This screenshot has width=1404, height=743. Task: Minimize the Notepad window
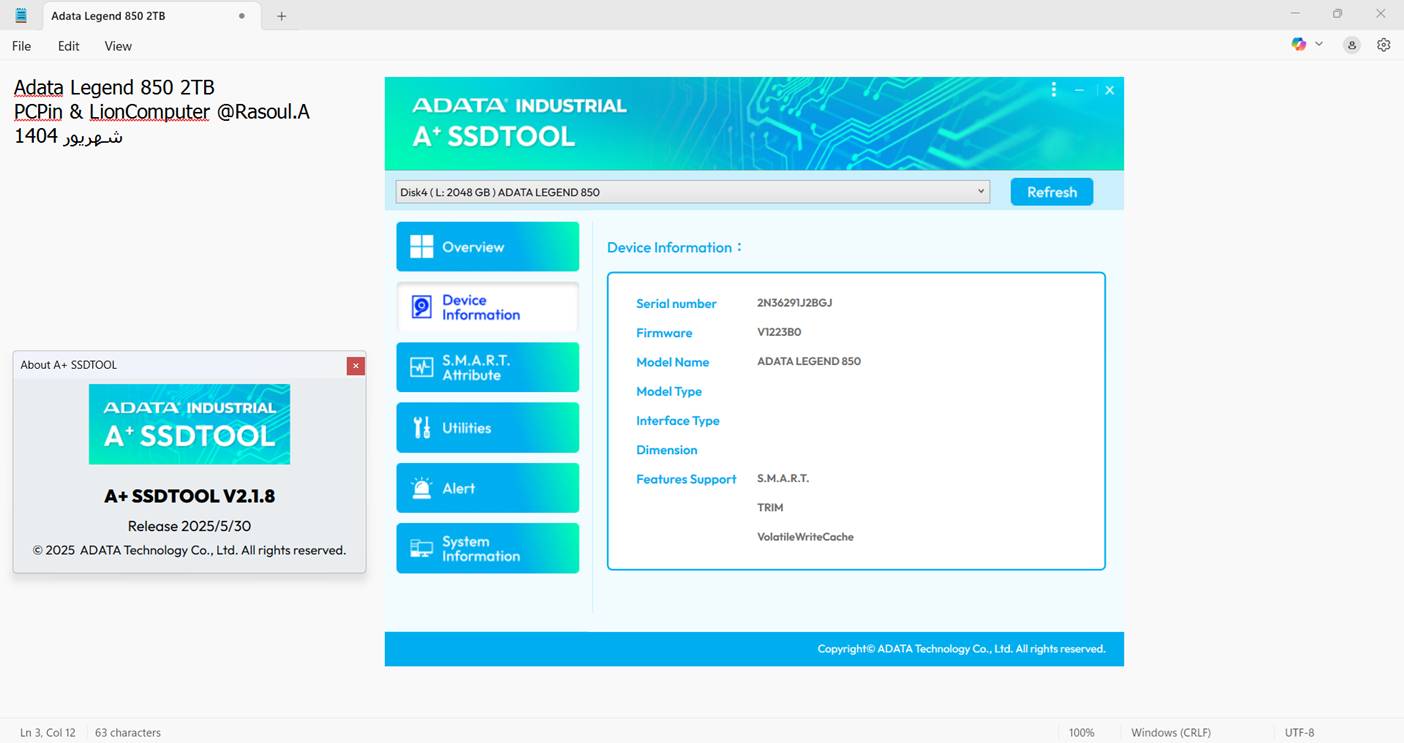pos(1296,14)
